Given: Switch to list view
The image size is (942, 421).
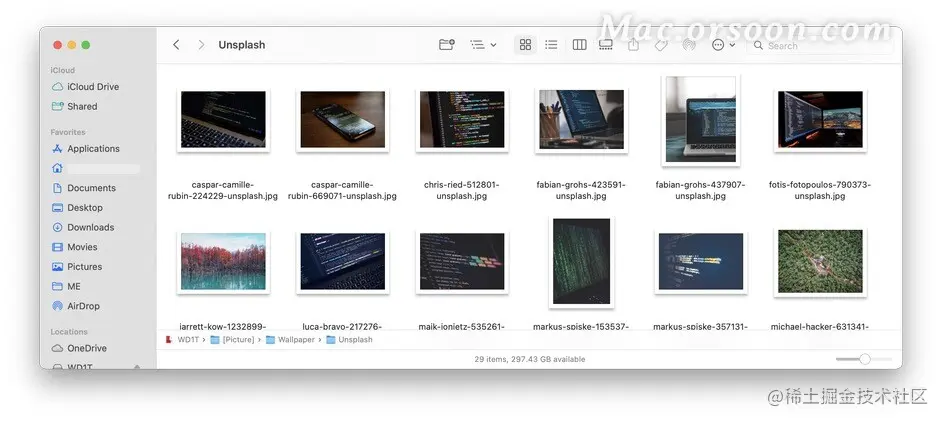Looking at the screenshot, I should (551, 44).
